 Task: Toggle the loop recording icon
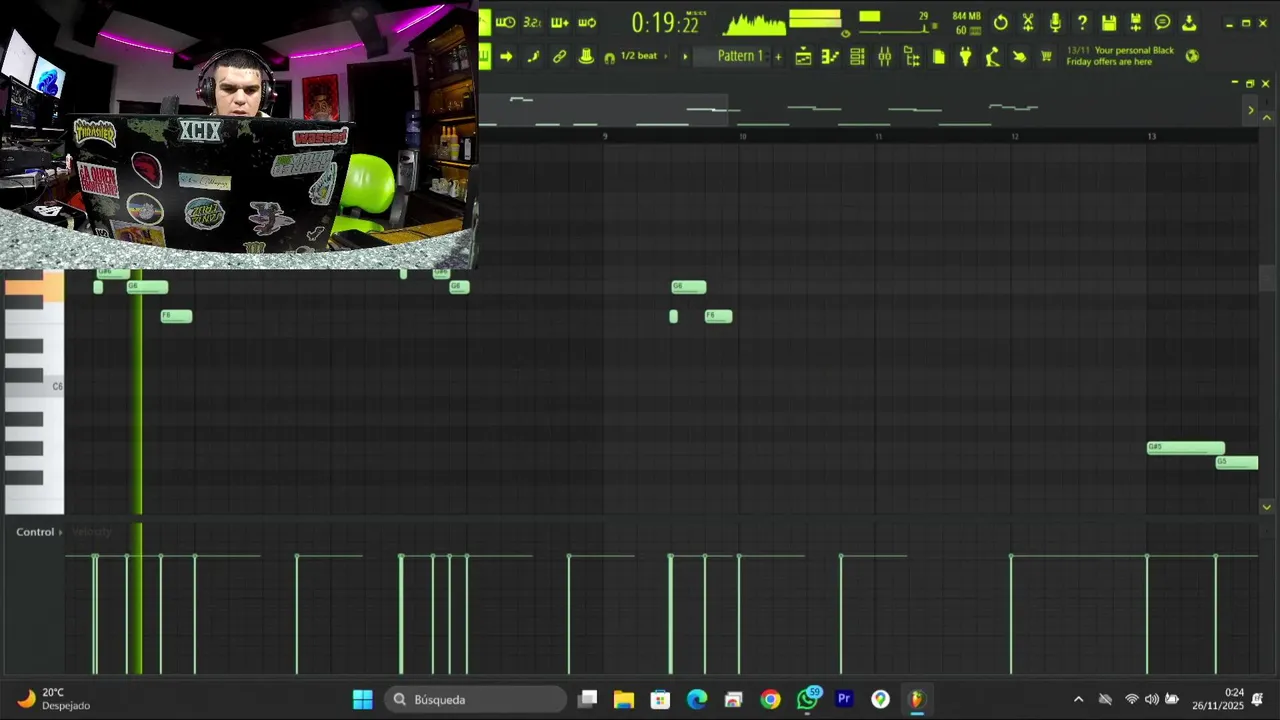[x=587, y=22]
